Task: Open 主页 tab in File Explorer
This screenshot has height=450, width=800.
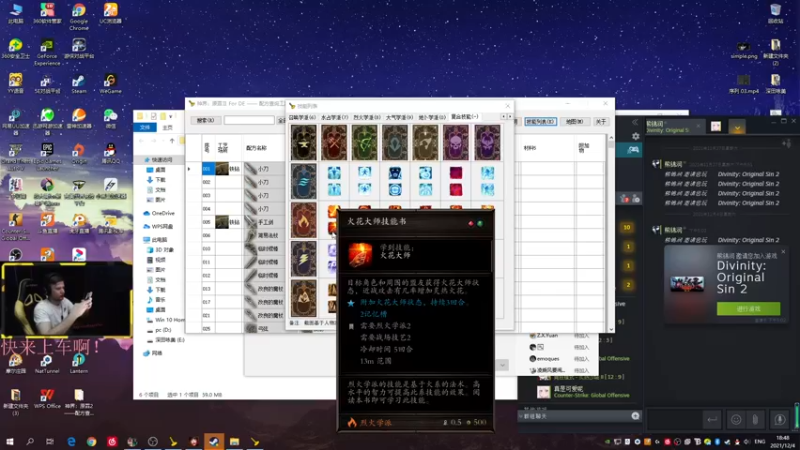Action: (167, 127)
